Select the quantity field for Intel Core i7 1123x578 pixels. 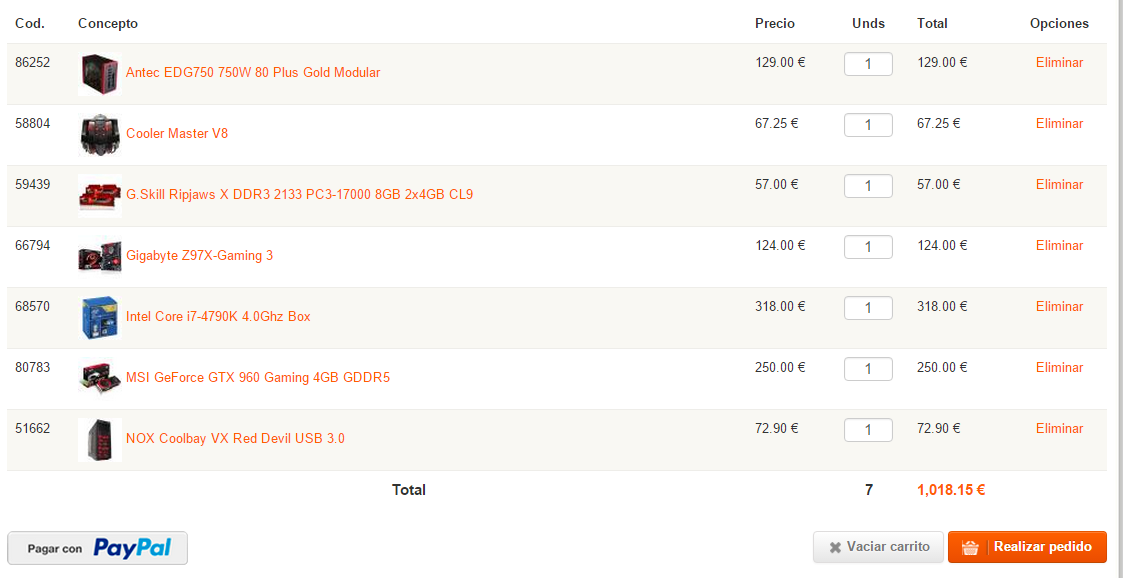(868, 307)
